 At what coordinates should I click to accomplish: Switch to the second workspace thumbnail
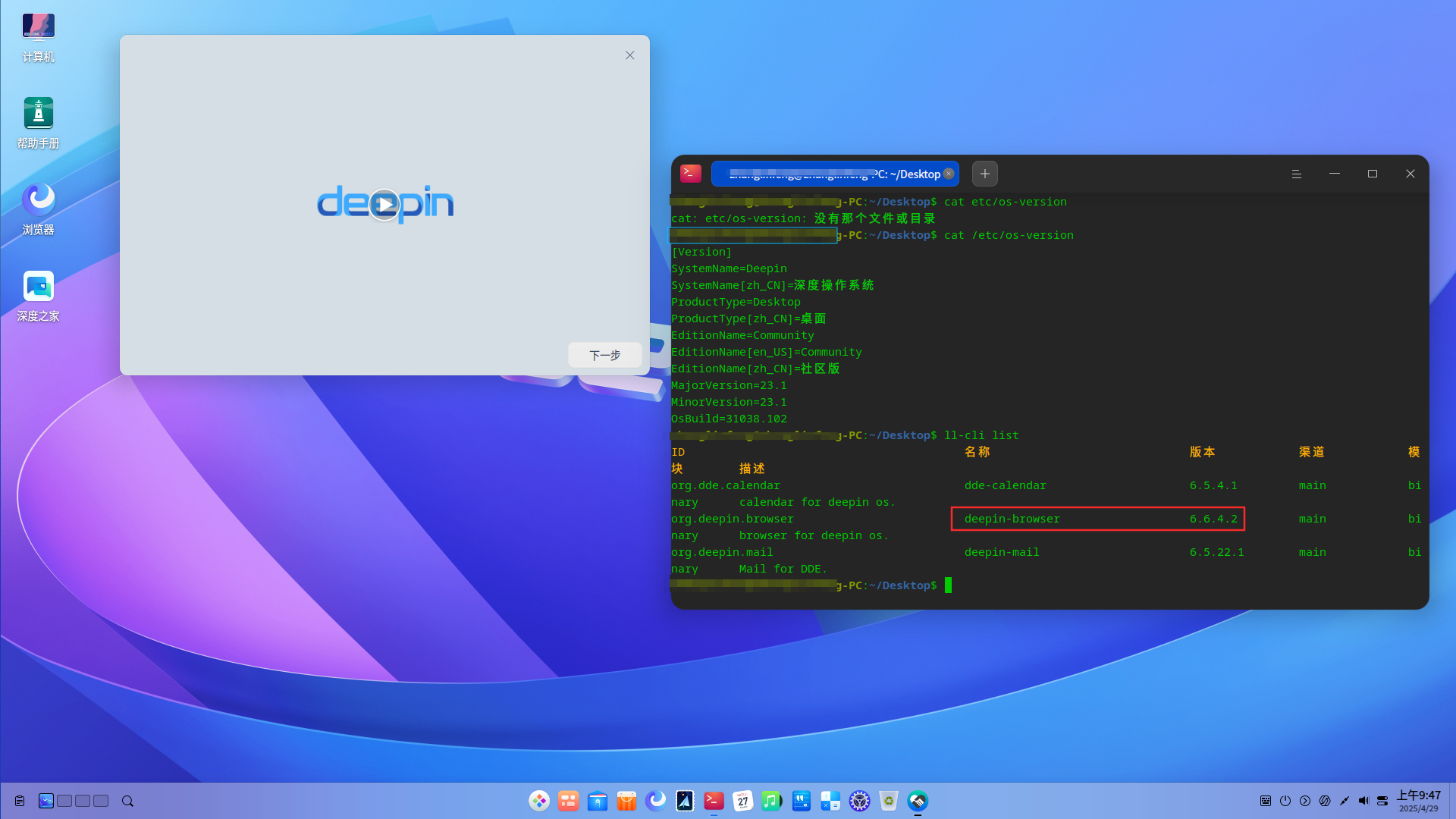coord(64,801)
